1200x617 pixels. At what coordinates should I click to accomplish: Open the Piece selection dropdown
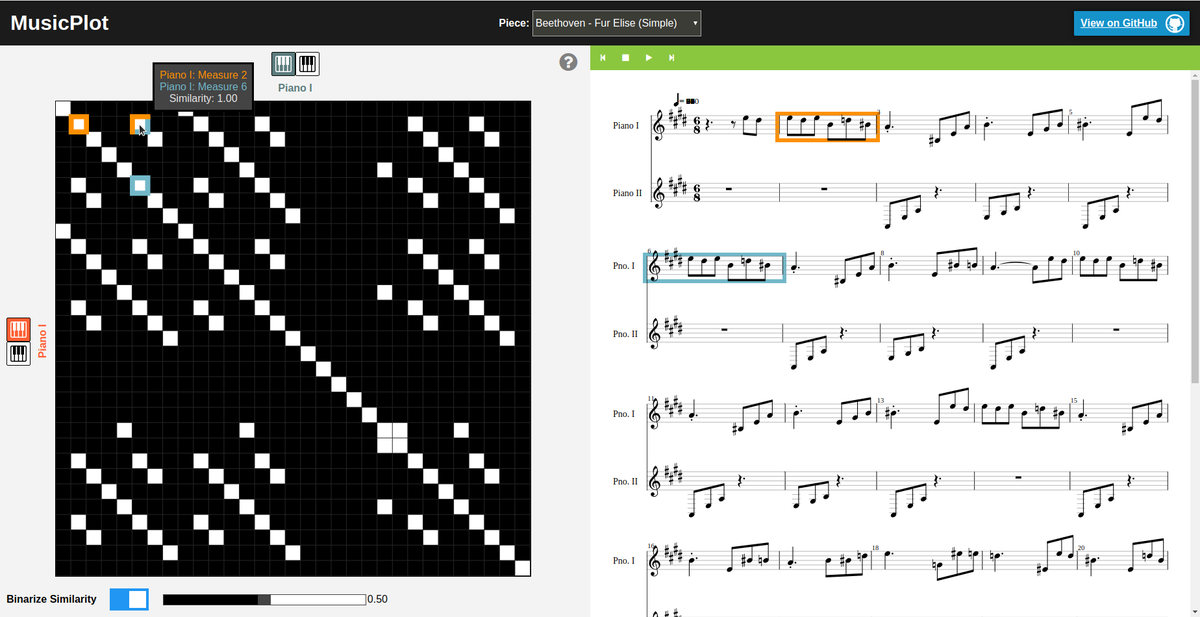pyautogui.click(x=617, y=23)
